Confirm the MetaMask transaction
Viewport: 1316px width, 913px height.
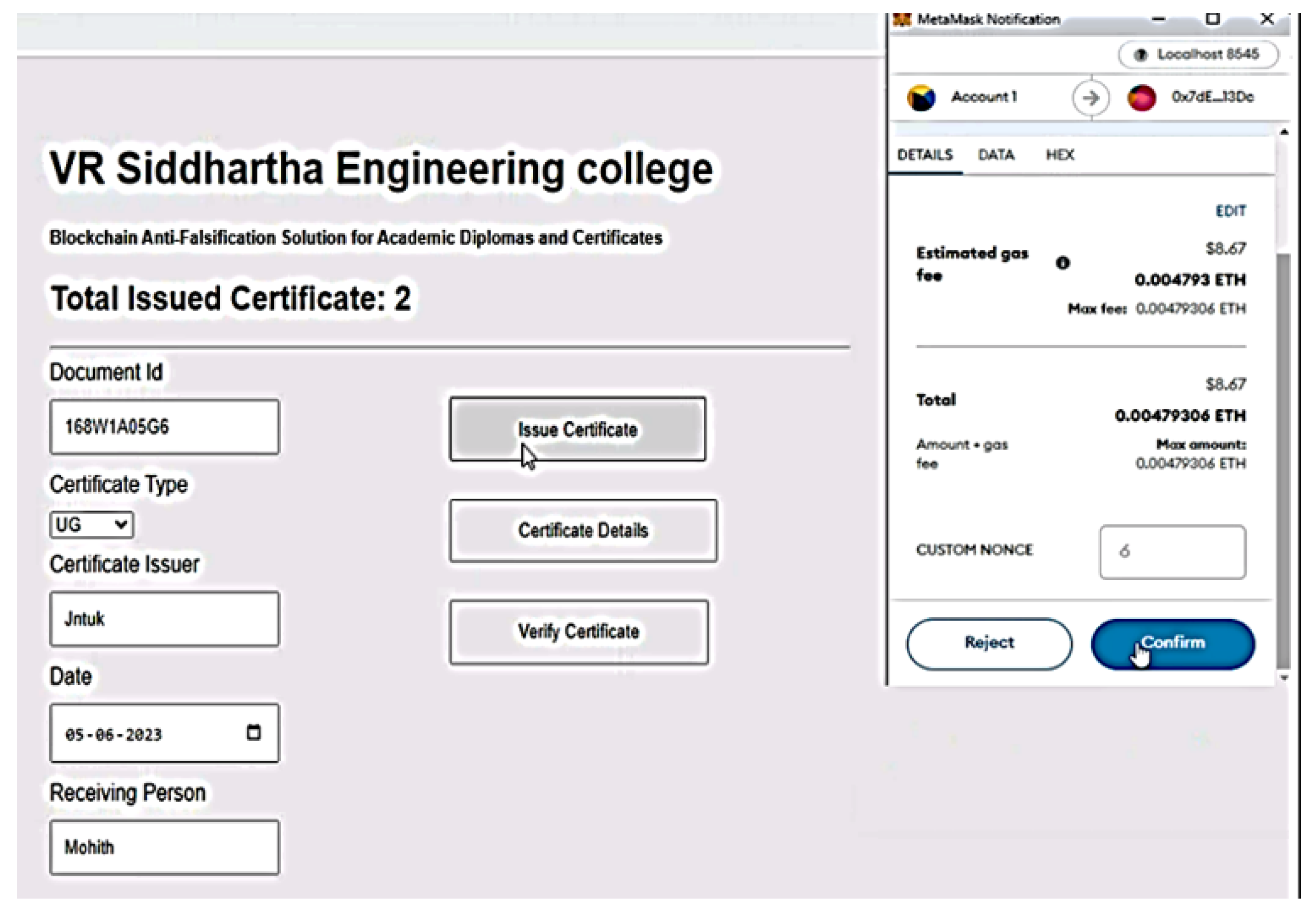1173,643
